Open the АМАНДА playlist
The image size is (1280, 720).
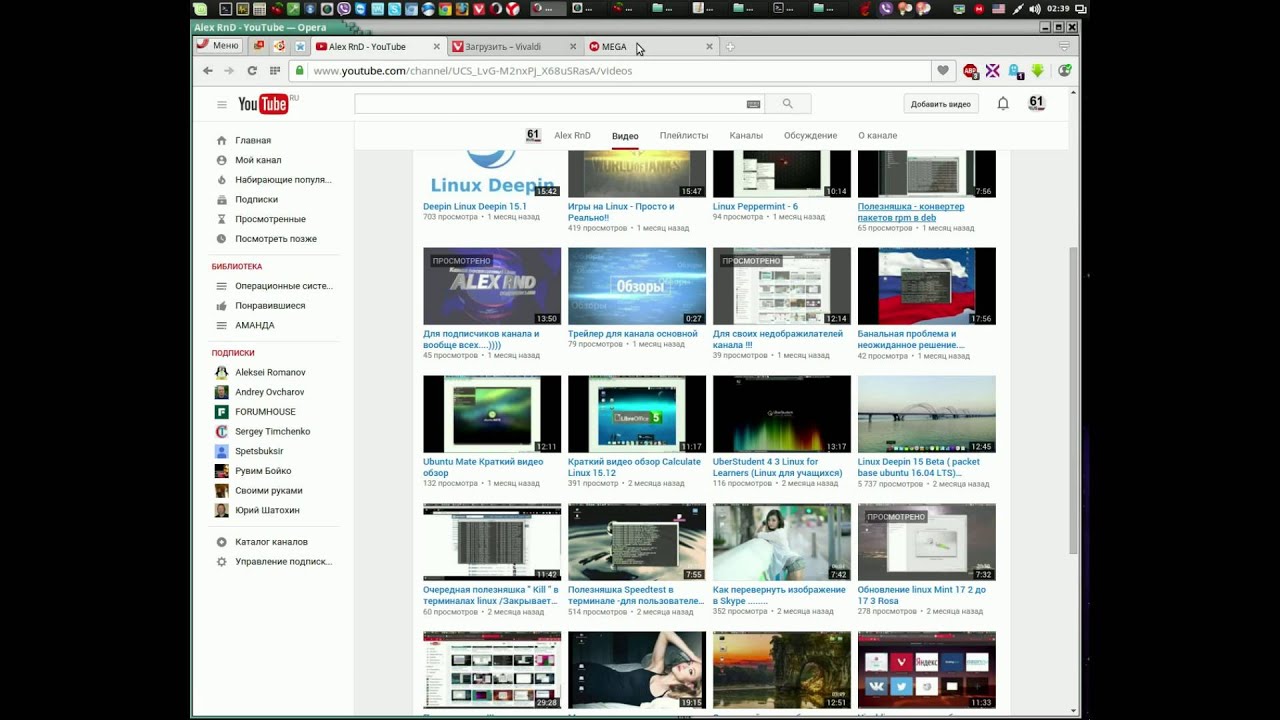254,325
